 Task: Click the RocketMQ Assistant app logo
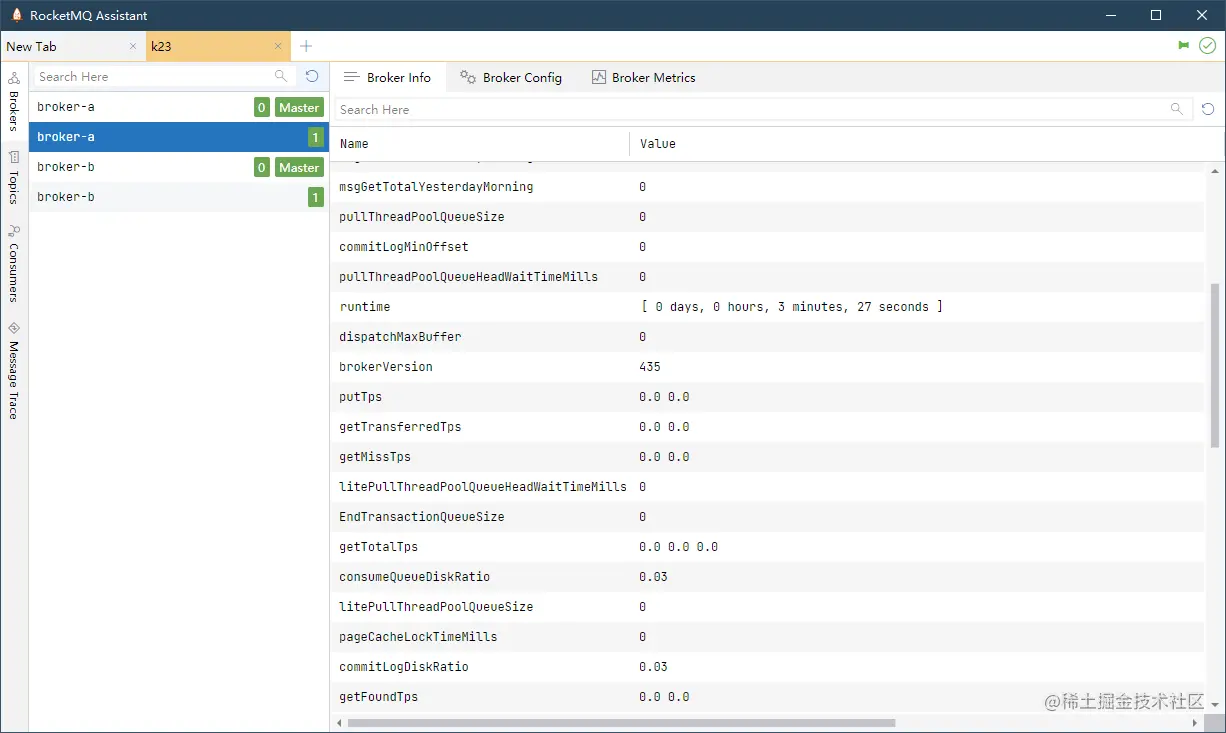[x=16, y=15]
